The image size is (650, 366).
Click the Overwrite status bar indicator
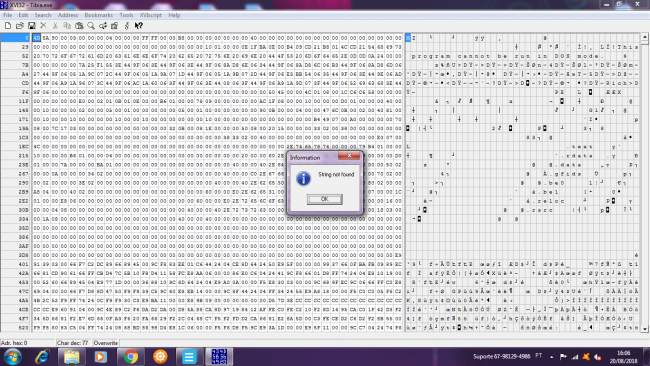pyautogui.click(x=106, y=343)
